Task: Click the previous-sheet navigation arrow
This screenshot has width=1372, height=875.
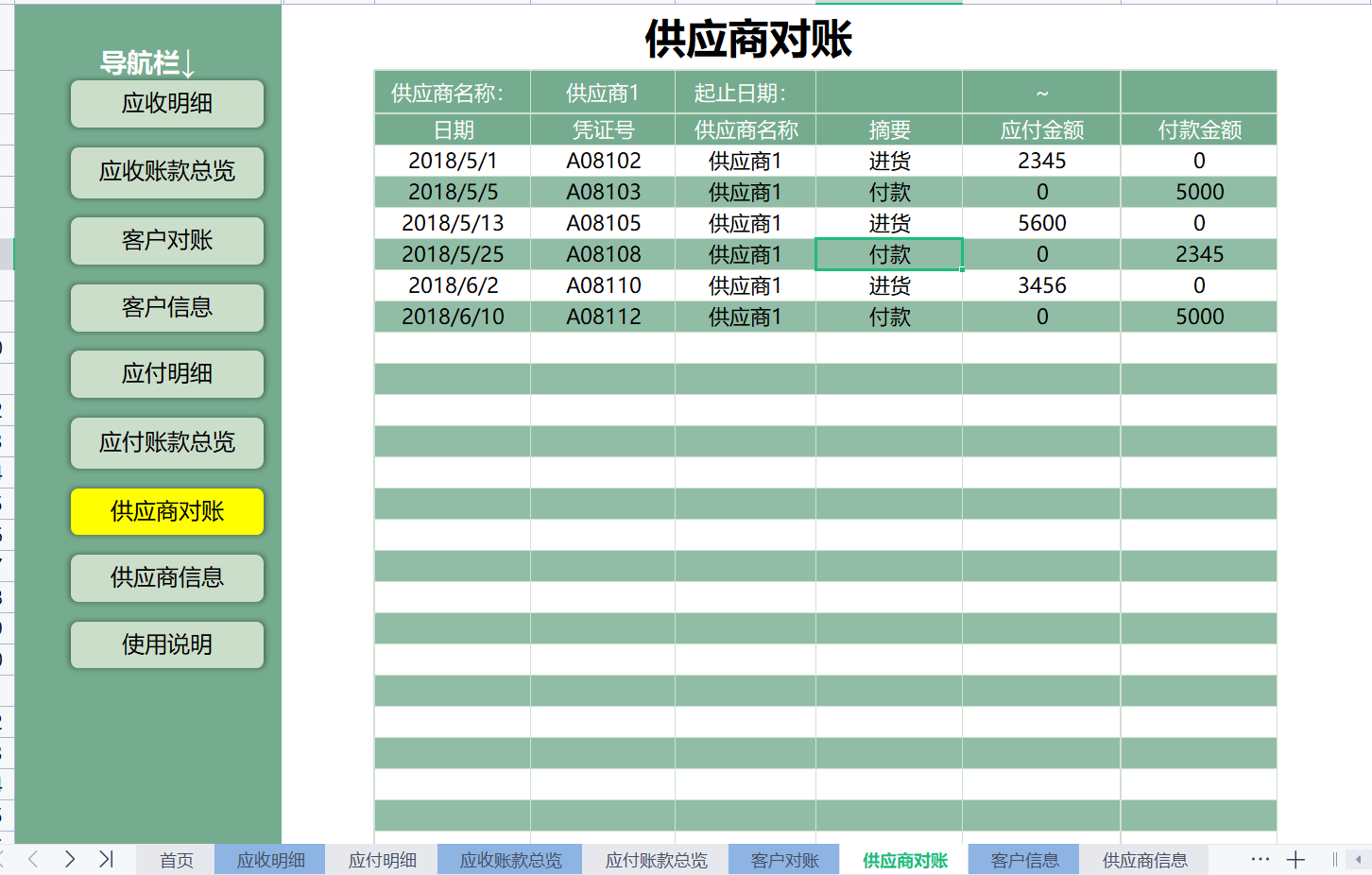Action: [x=32, y=859]
